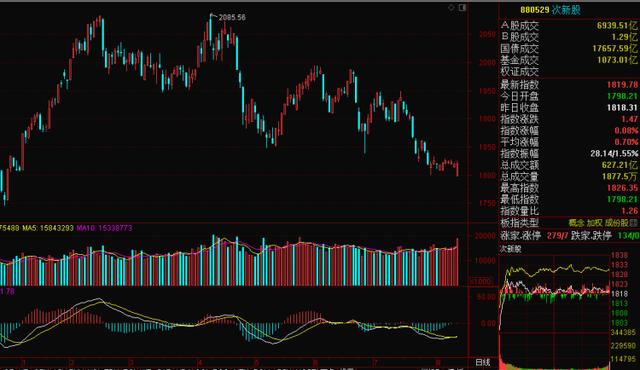
Task: Click the B股成交 row label
Action: (520, 37)
